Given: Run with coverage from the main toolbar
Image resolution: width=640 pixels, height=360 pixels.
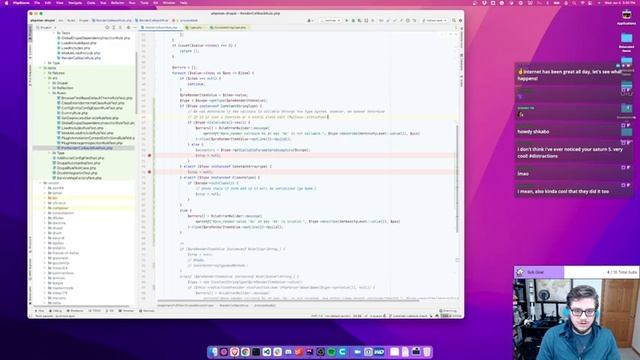Looking at the screenshot, I should (x=359, y=20).
